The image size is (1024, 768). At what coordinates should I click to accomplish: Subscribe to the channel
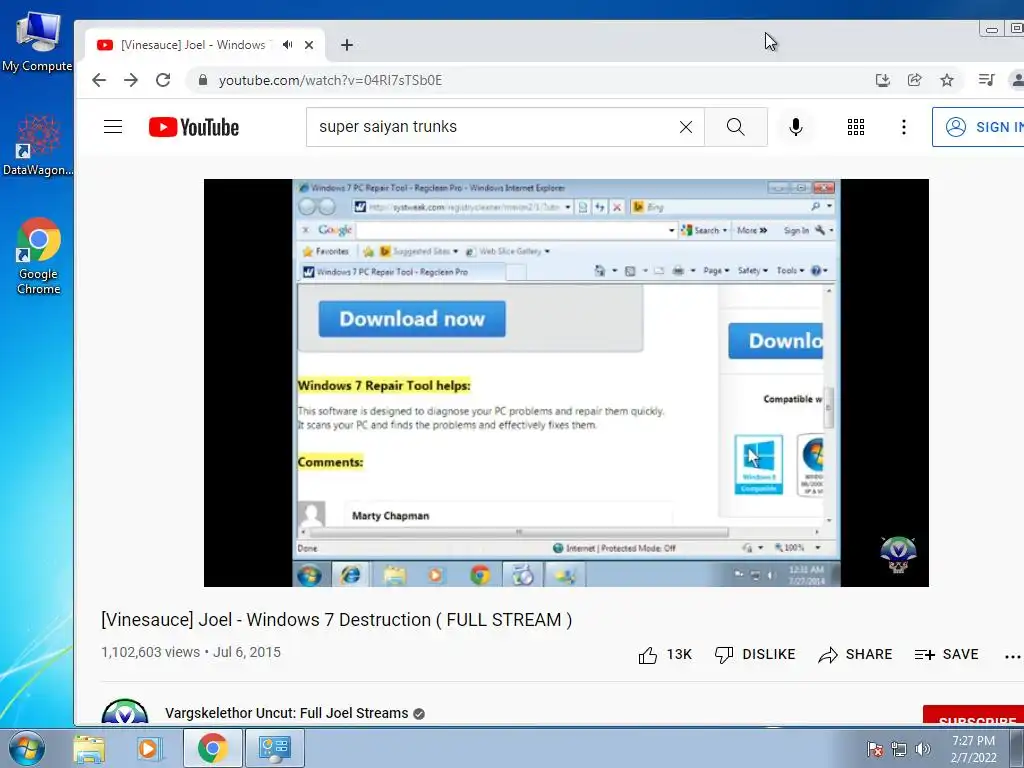click(x=974, y=716)
